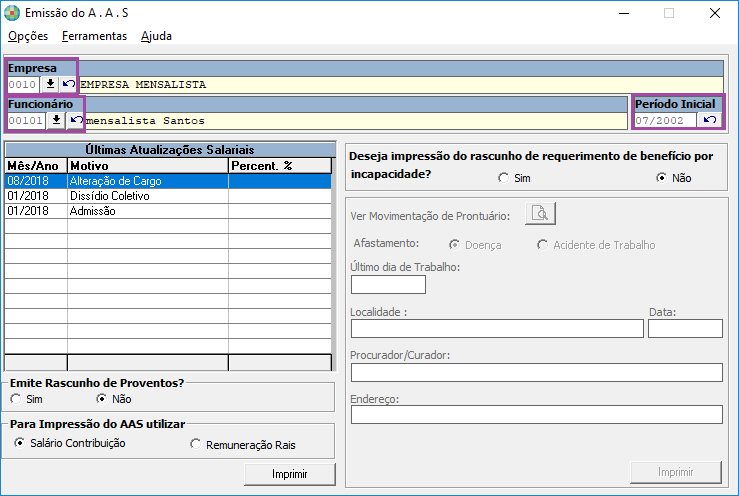Click the EMPRESA MENSALISTA name text
Viewport: 739px width, 496px height.
tap(143, 85)
